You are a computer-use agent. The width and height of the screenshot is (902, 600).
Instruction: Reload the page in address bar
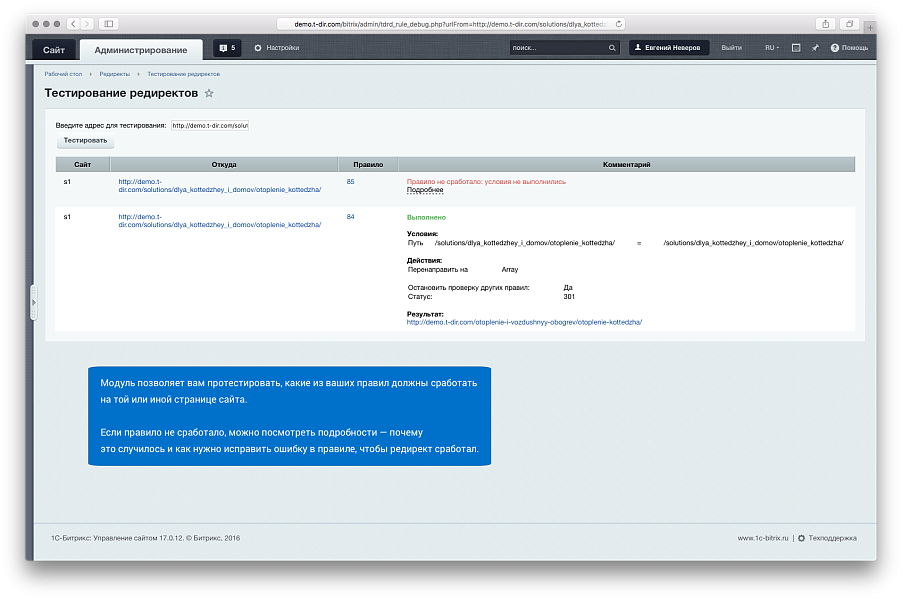click(x=619, y=23)
